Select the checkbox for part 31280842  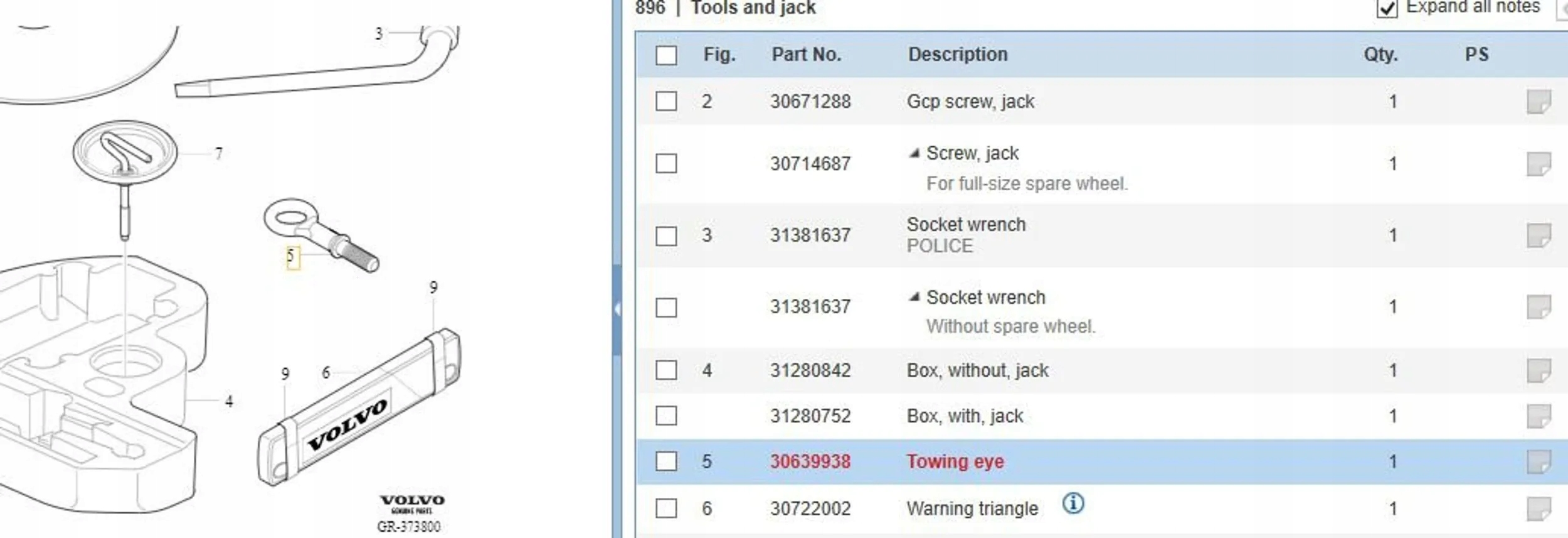click(666, 370)
